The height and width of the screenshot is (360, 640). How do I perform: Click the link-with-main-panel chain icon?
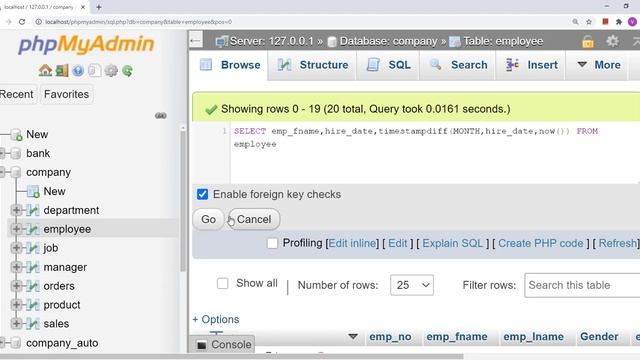pos(161,116)
